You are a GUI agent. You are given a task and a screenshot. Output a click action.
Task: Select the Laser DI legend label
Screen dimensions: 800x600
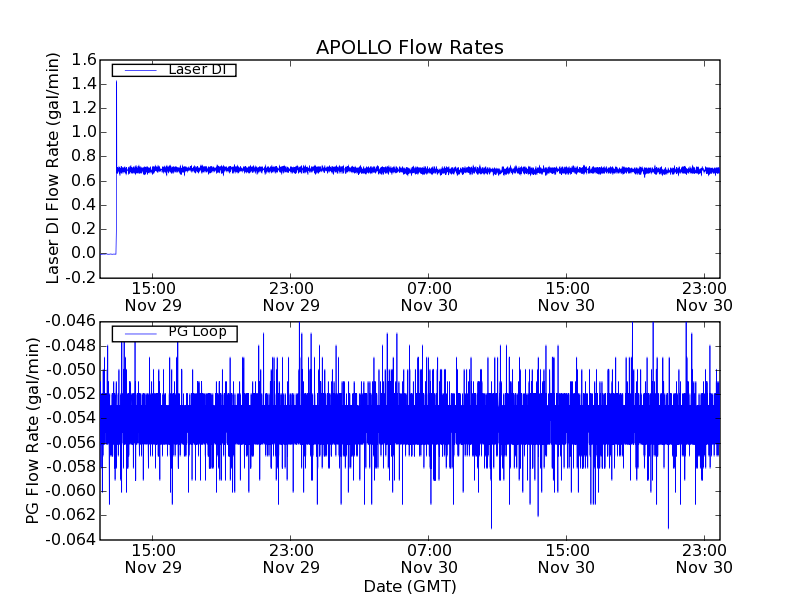196,69
